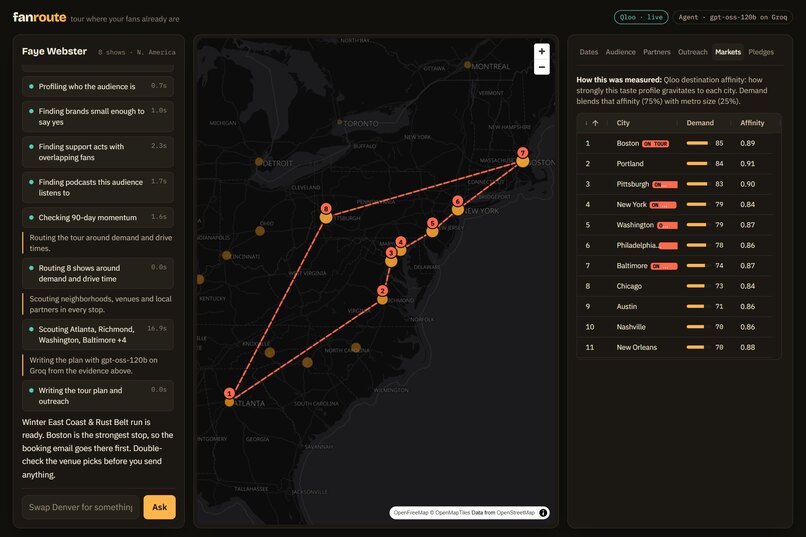
Task: Select the Markets tab
Action: (x=728, y=52)
